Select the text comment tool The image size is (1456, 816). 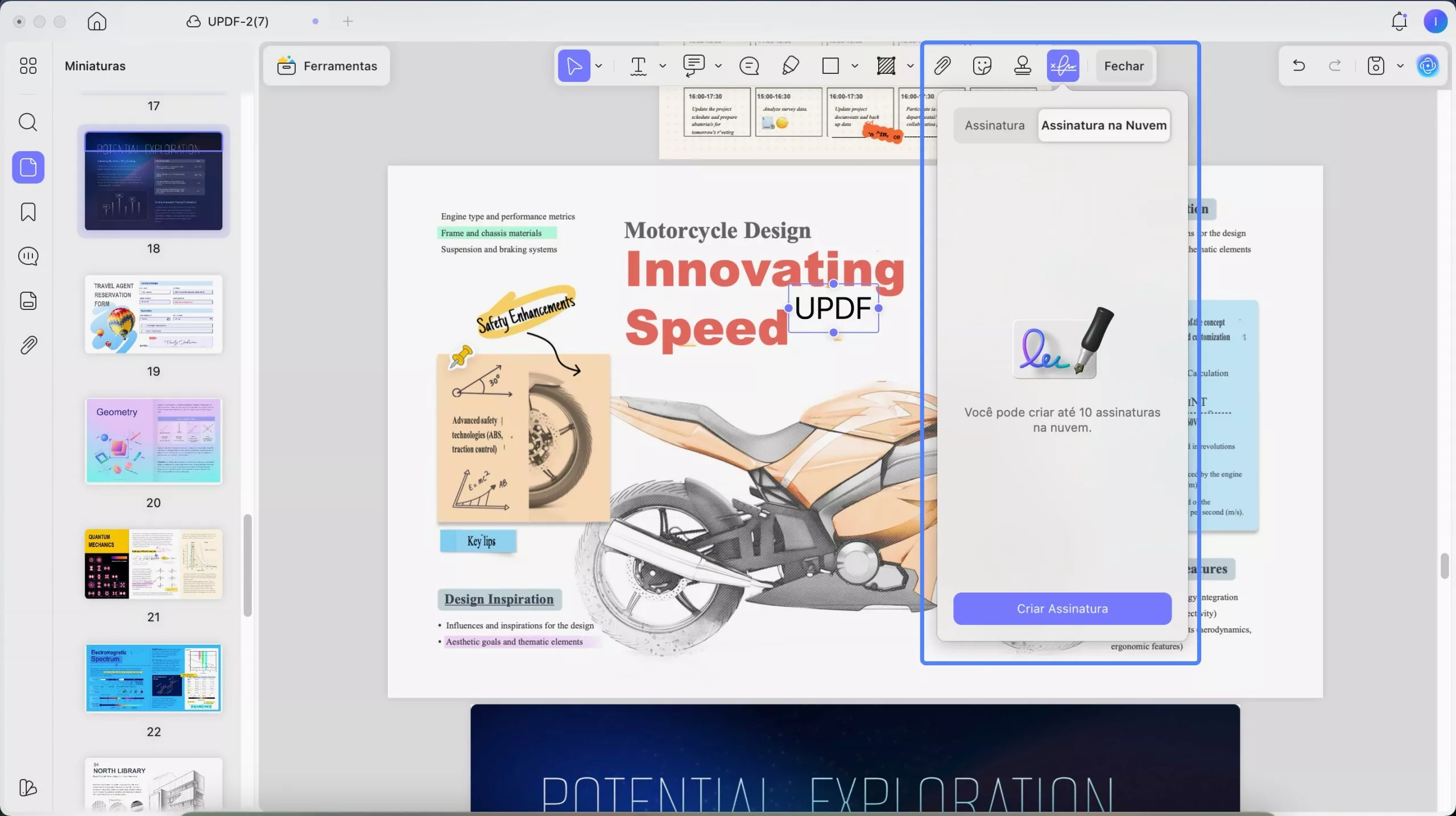639,66
